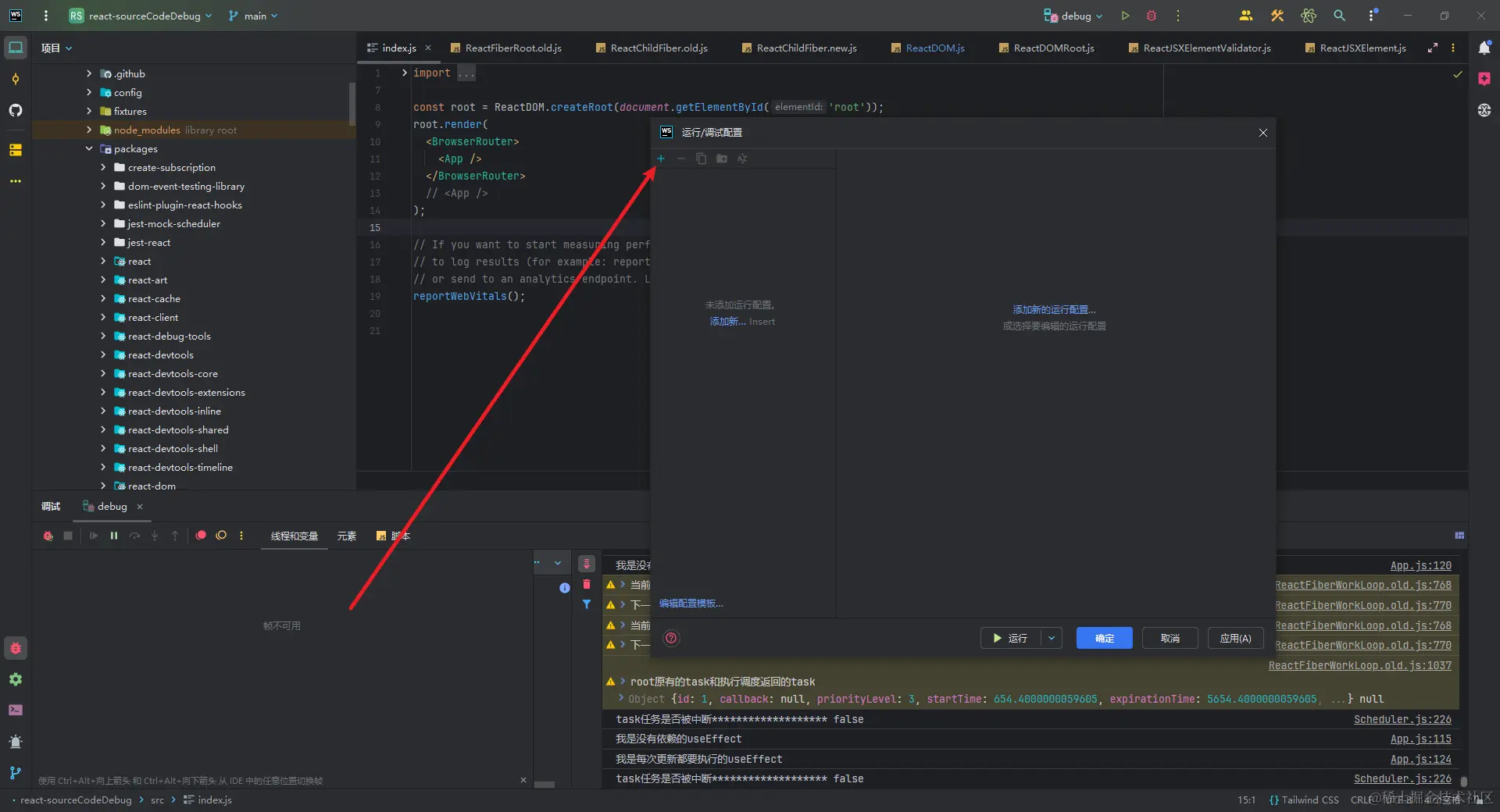The height and width of the screenshot is (812, 1500).
Task: Open the Commit tool window icon
Action: pos(16,79)
